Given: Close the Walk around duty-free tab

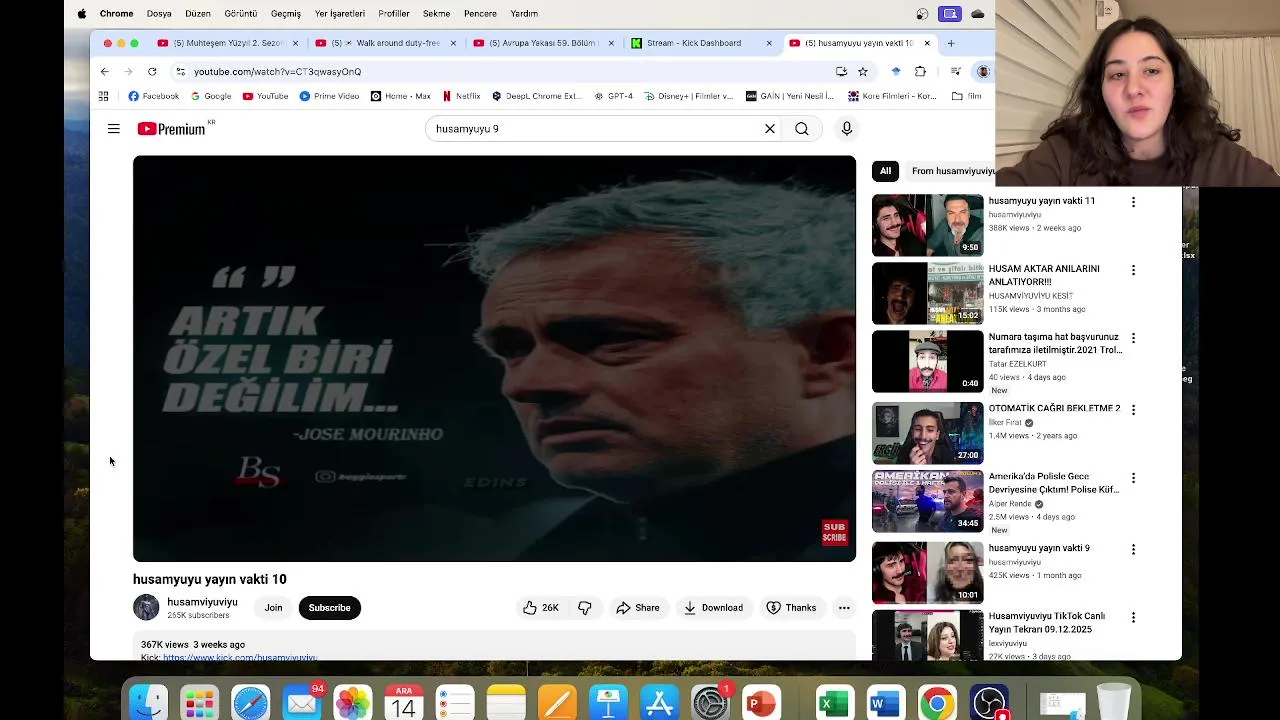Looking at the screenshot, I should [453, 43].
